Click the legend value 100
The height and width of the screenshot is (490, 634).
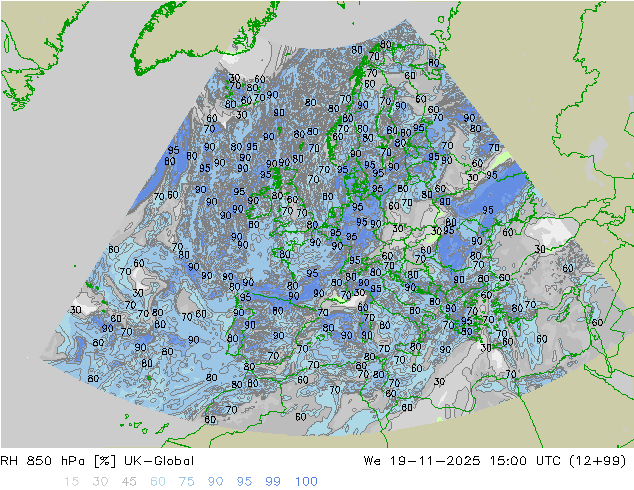306,482
